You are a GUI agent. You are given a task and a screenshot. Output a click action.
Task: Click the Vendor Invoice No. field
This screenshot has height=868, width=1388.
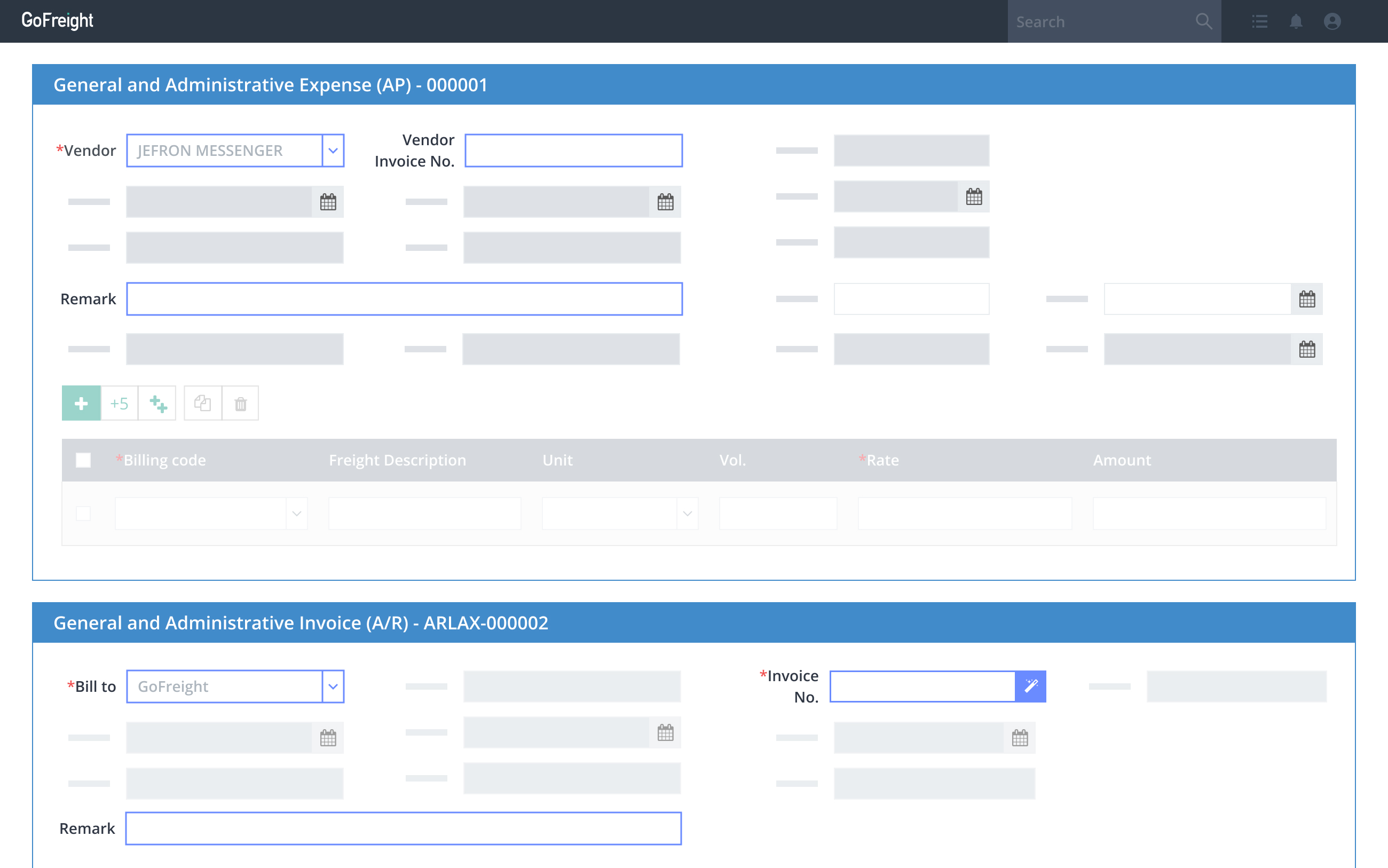coord(573,151)
